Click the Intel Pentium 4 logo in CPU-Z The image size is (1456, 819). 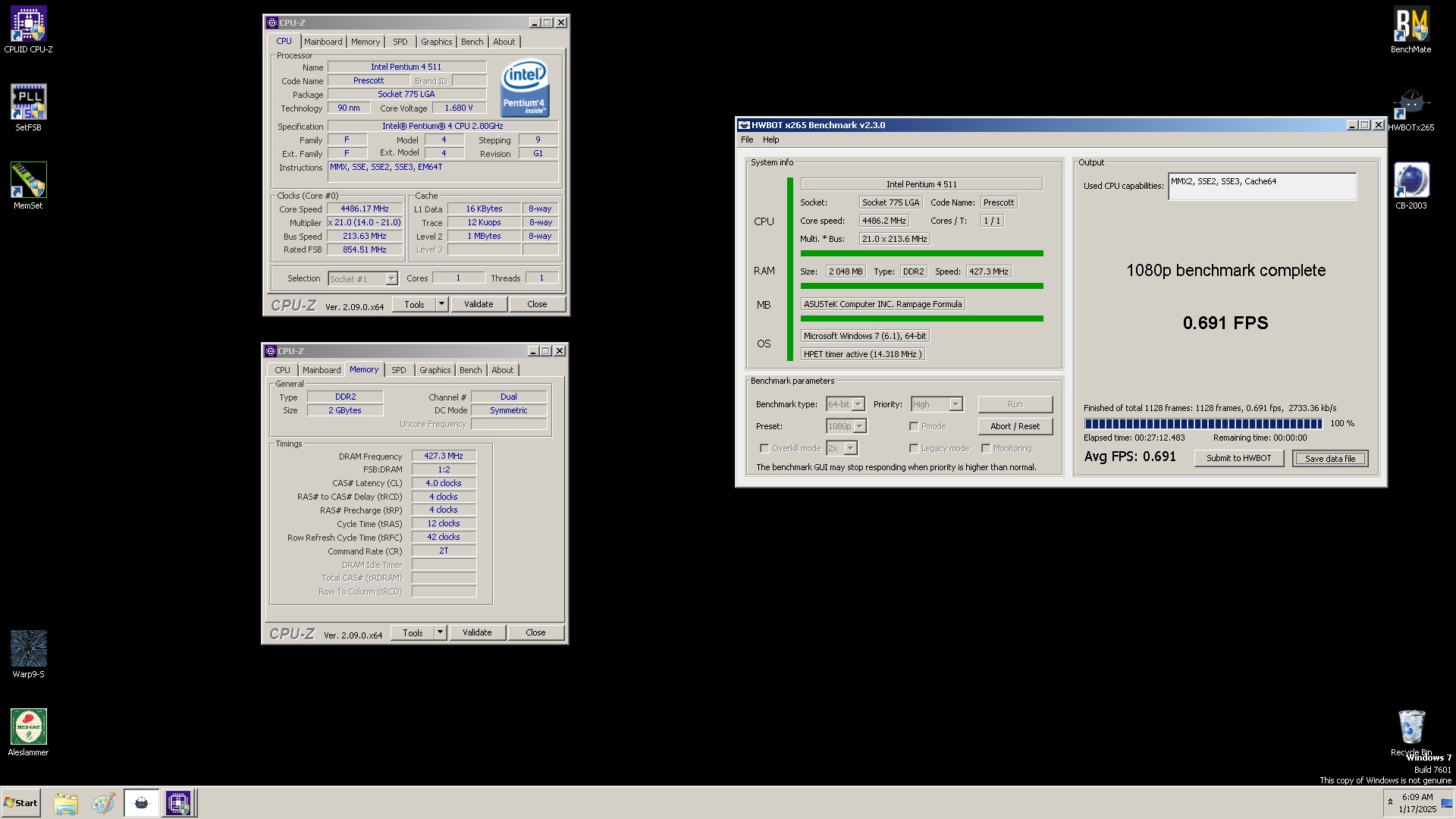[x=525, y=88]
